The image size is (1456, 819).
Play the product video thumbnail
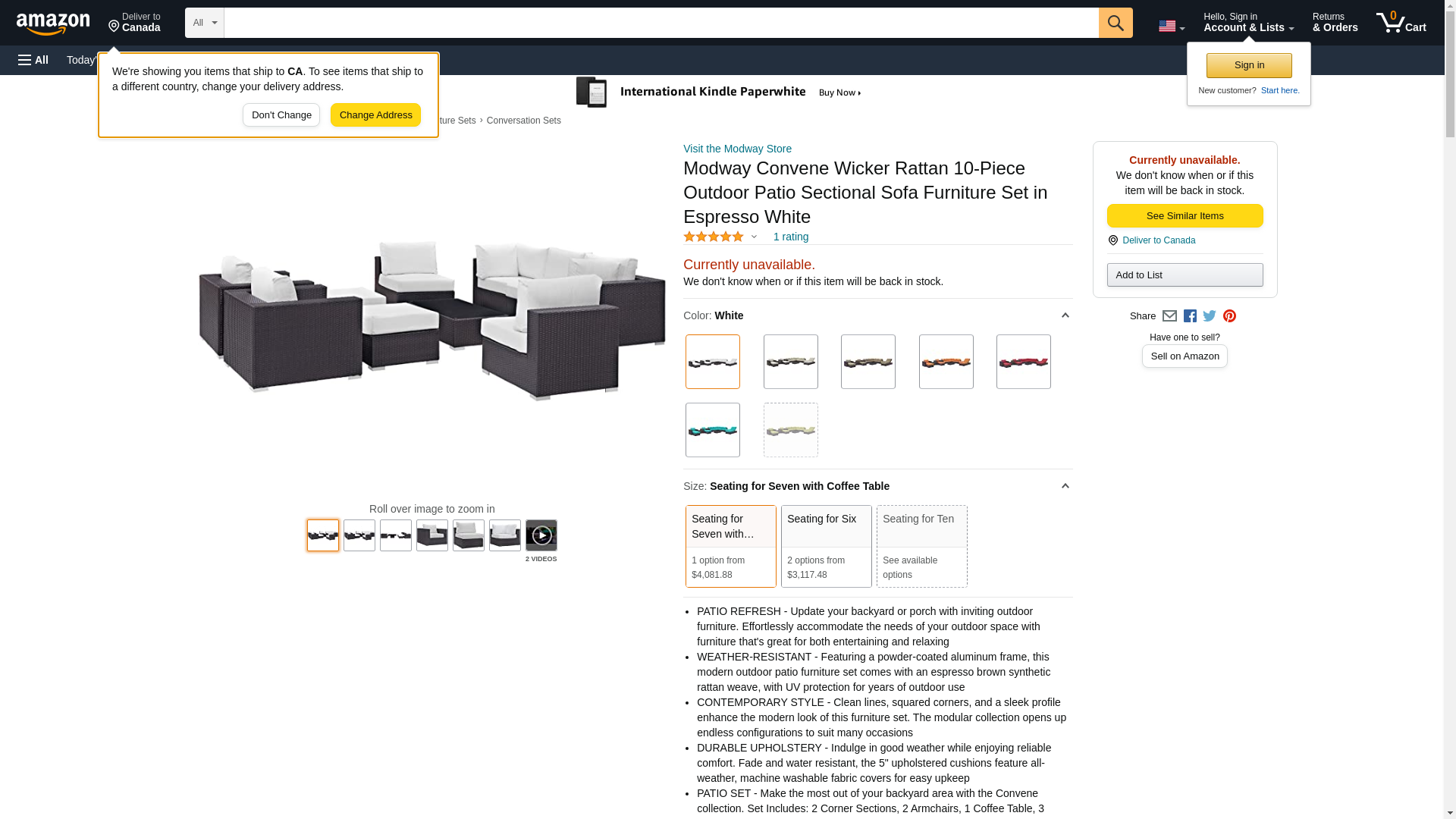(541, 535)
